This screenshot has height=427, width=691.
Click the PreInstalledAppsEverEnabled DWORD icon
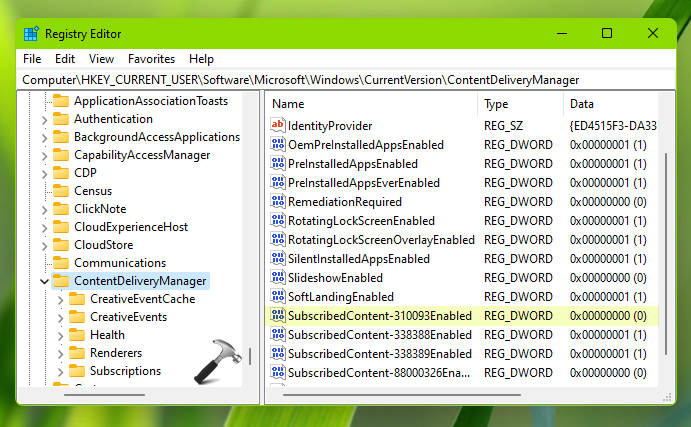[278, 182]
